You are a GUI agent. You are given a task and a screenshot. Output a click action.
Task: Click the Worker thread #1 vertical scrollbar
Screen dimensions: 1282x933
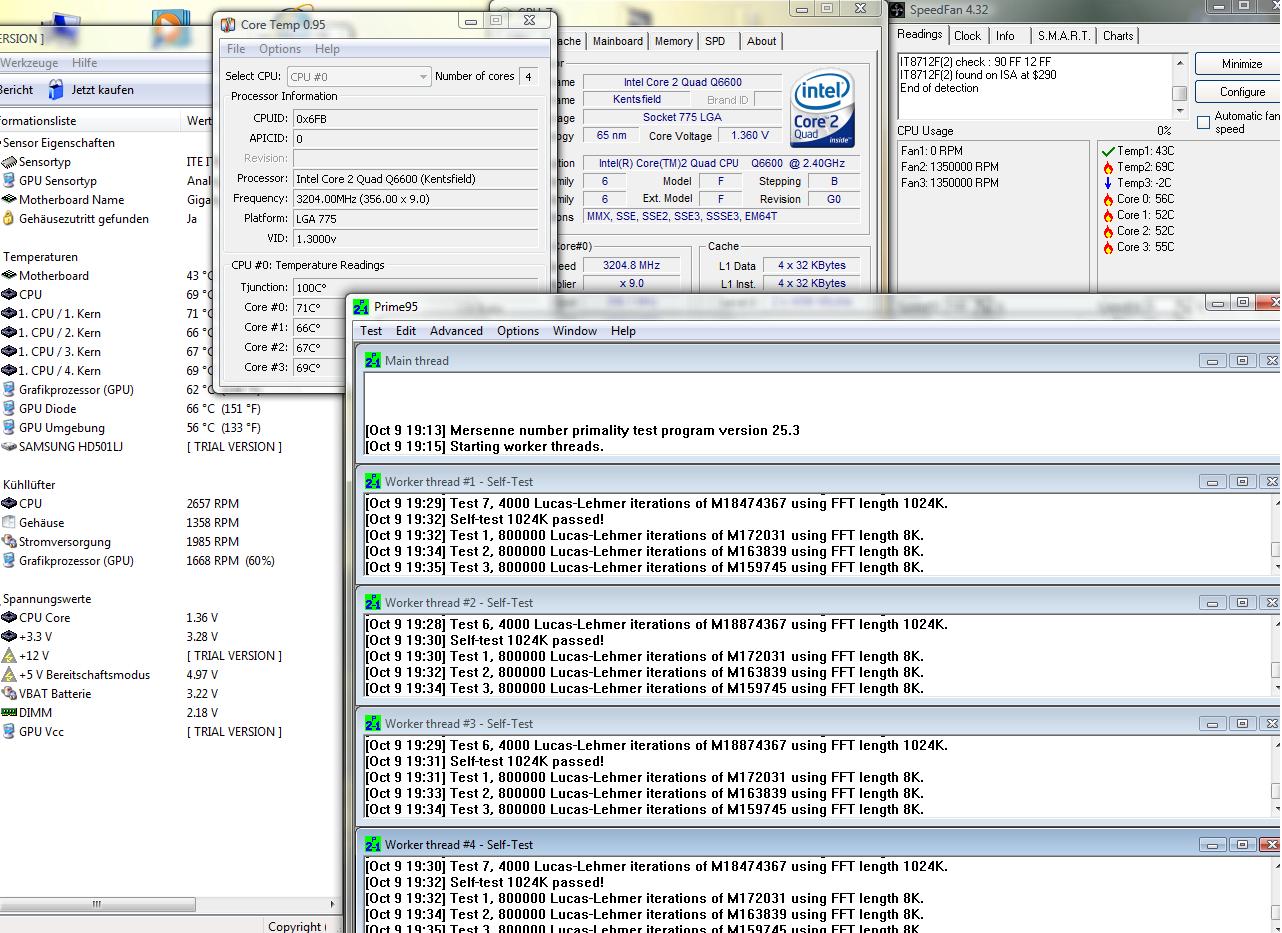[1276, 534]
